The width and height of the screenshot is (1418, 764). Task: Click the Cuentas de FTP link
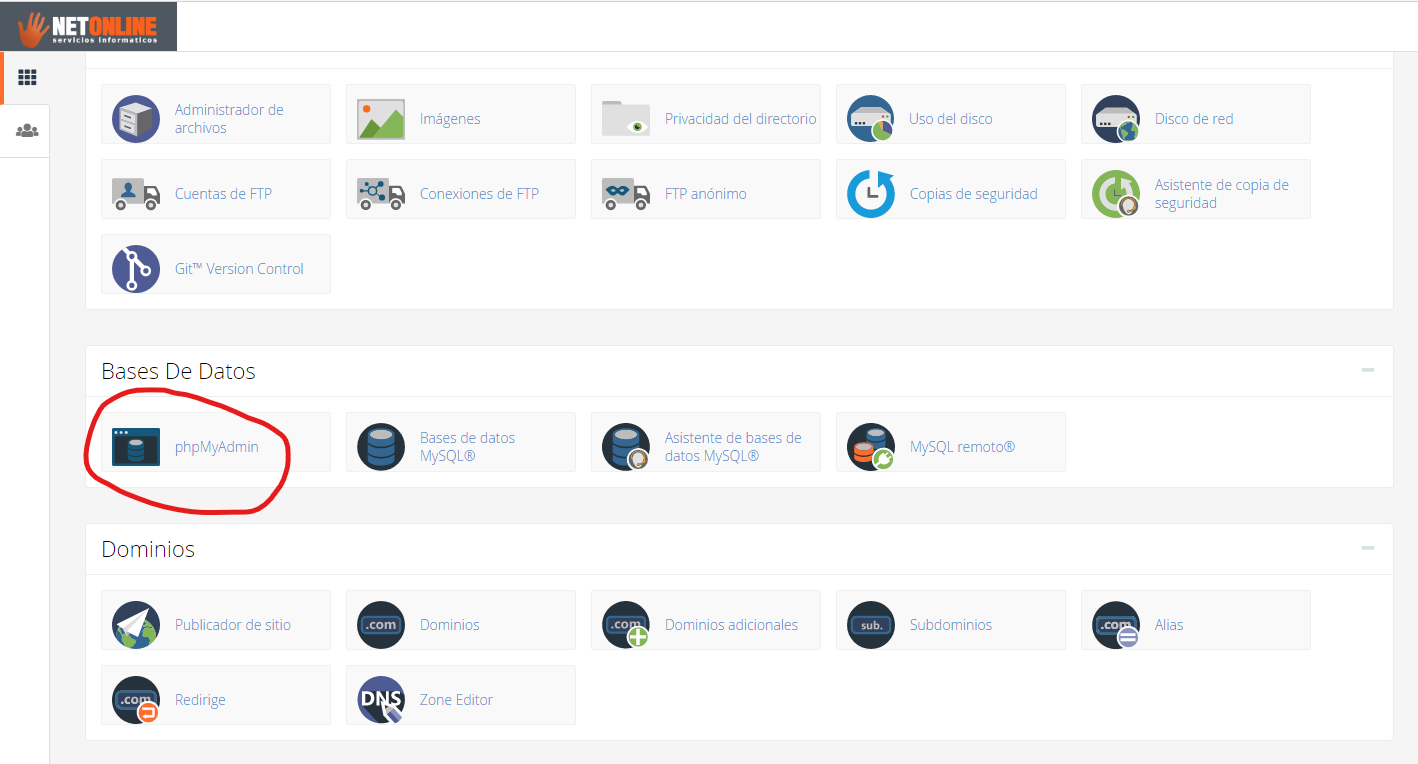coord(223,194)
